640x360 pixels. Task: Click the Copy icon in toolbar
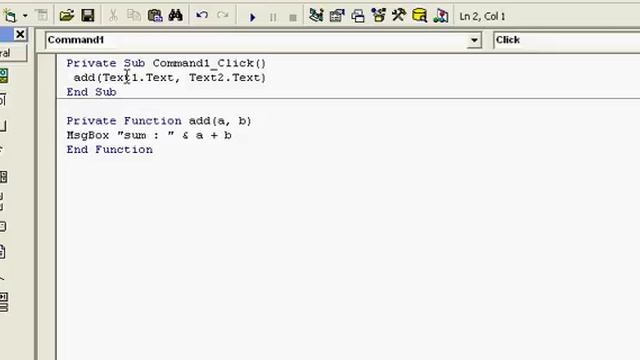(133, 16)
